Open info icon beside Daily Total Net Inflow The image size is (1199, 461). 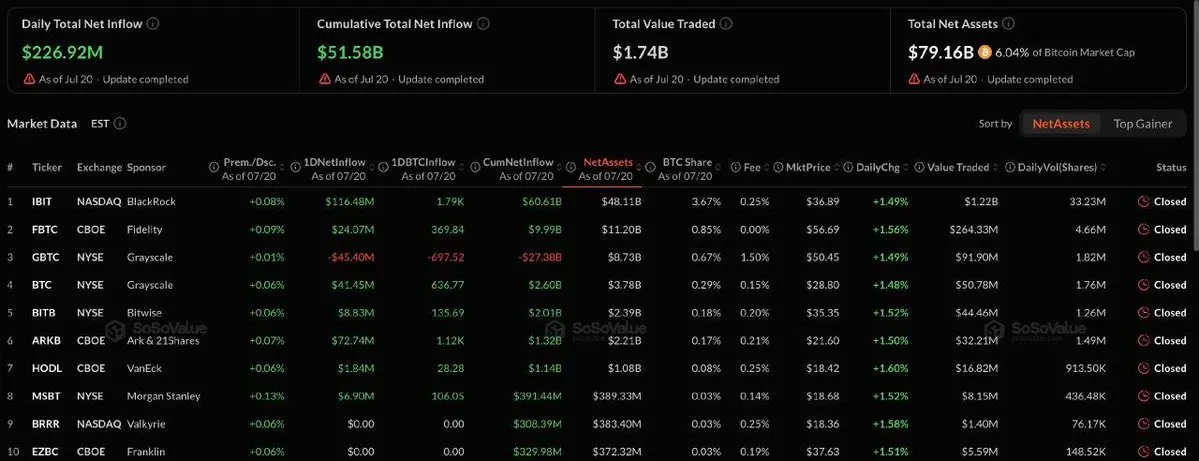[153, 24]
